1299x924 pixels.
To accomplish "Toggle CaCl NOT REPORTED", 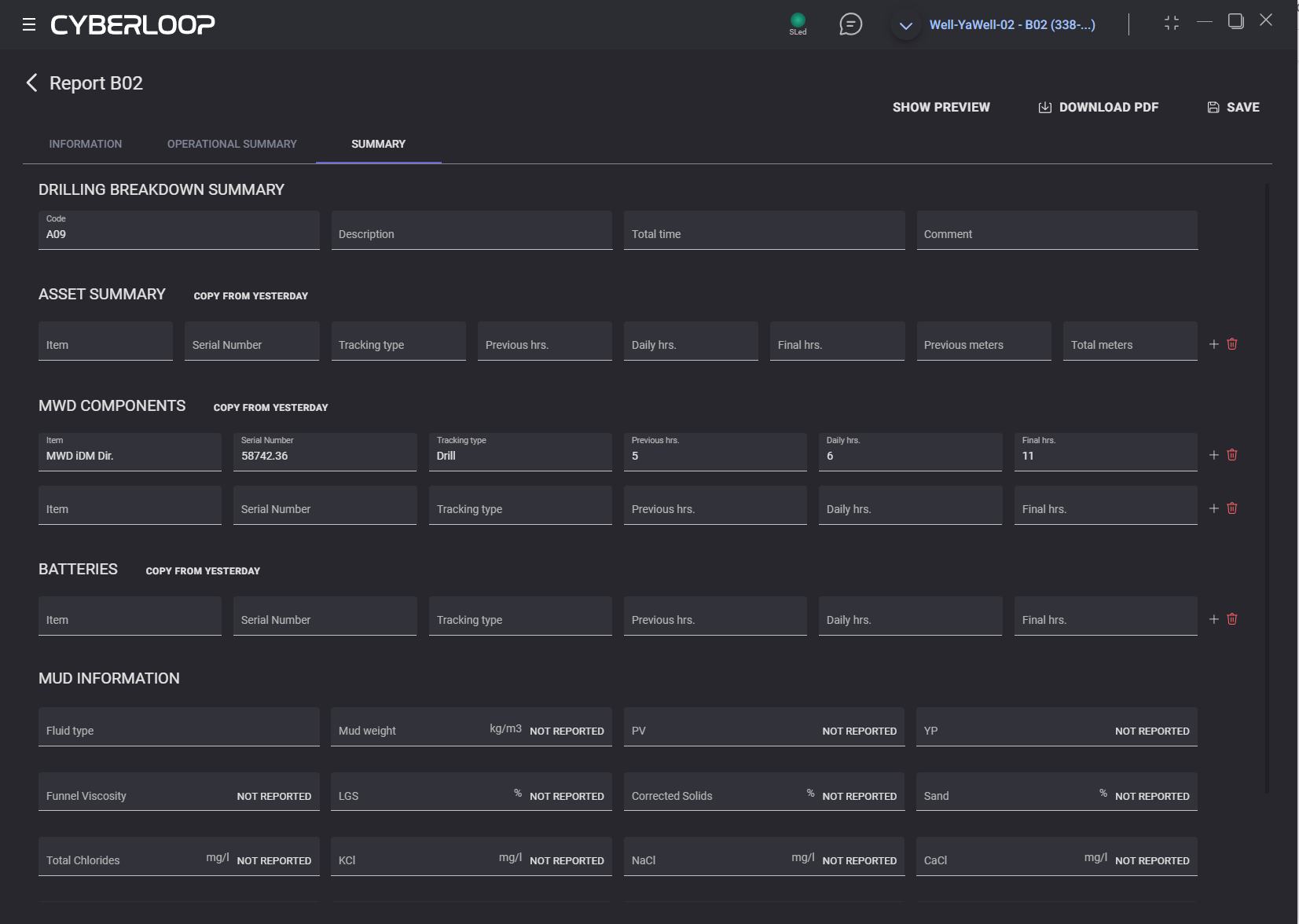I will coord(1152,861).
